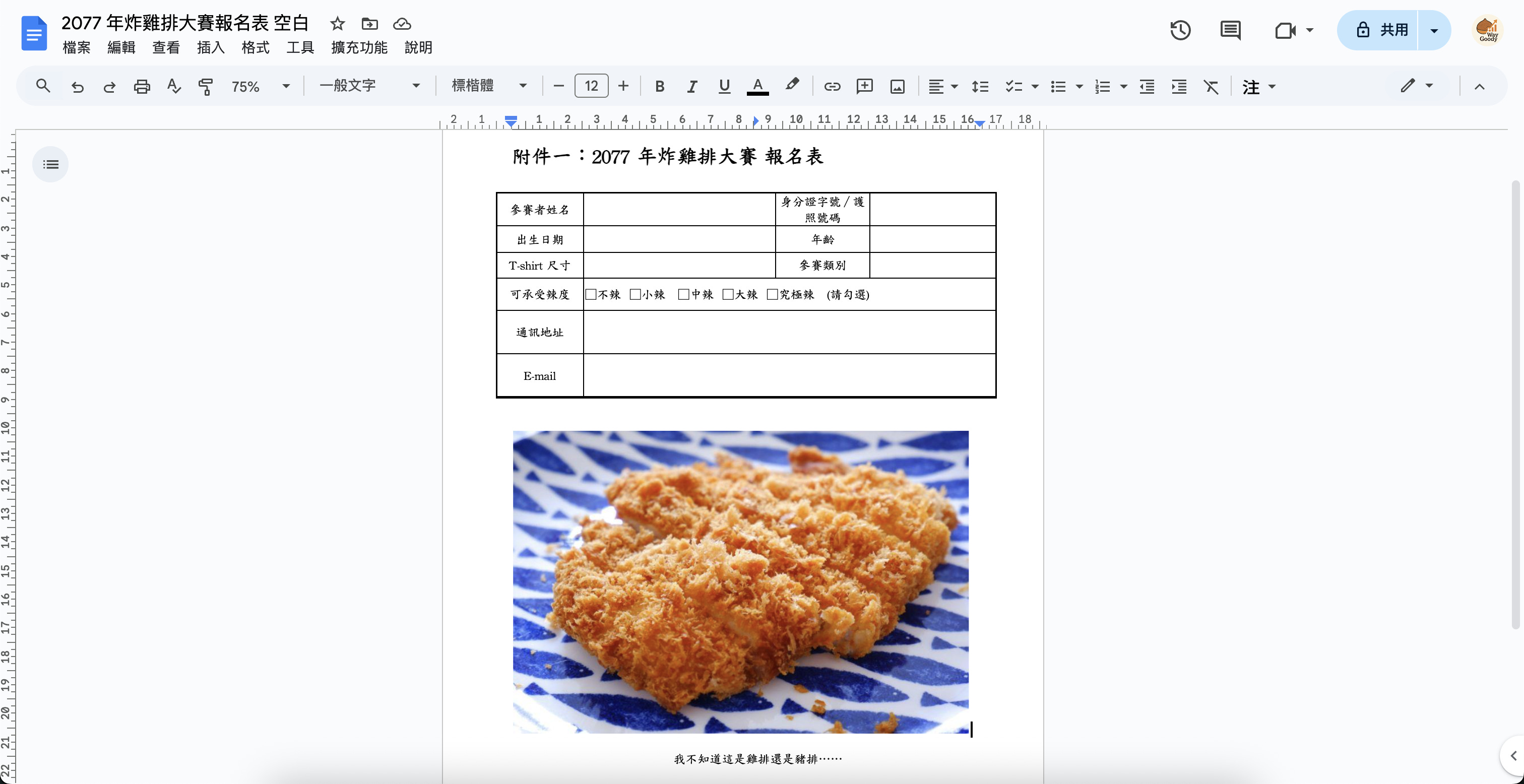
Task: Open the comments panel icon
Action: coord(1231,30)
